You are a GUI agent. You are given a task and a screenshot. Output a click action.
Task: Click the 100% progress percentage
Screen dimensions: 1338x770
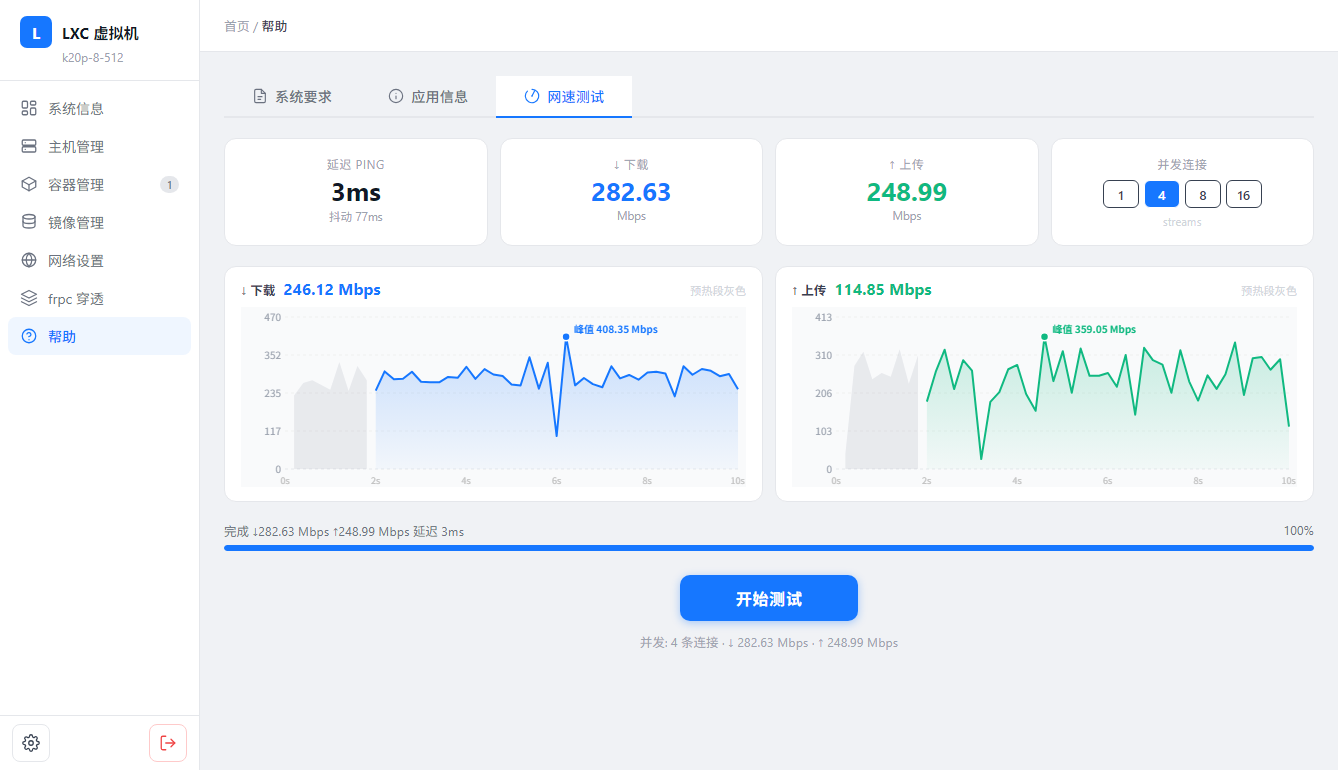(x=1299, y=531)
